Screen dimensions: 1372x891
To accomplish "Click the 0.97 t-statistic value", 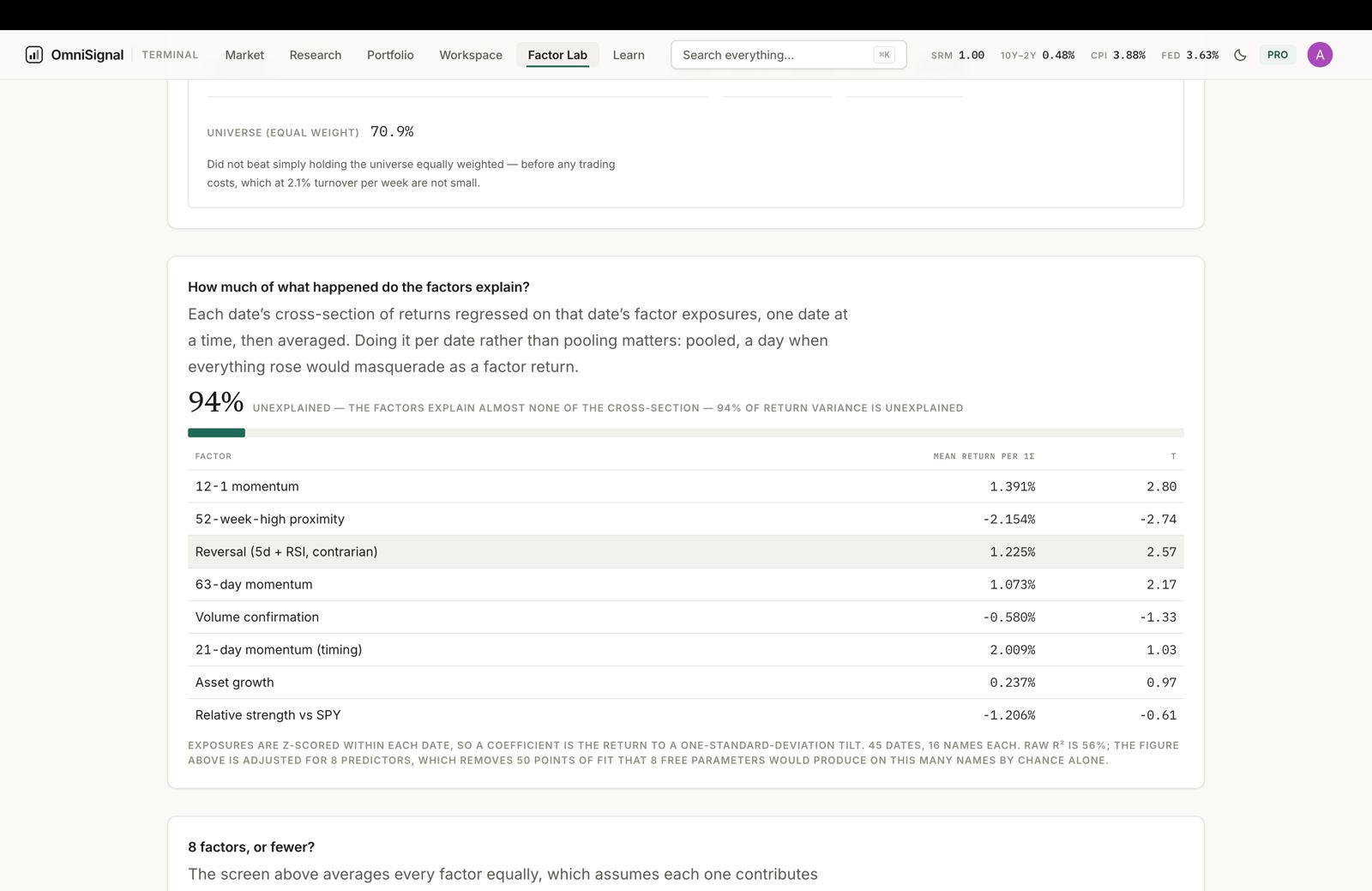I will pyautogui.click(x=1162, y=682).
